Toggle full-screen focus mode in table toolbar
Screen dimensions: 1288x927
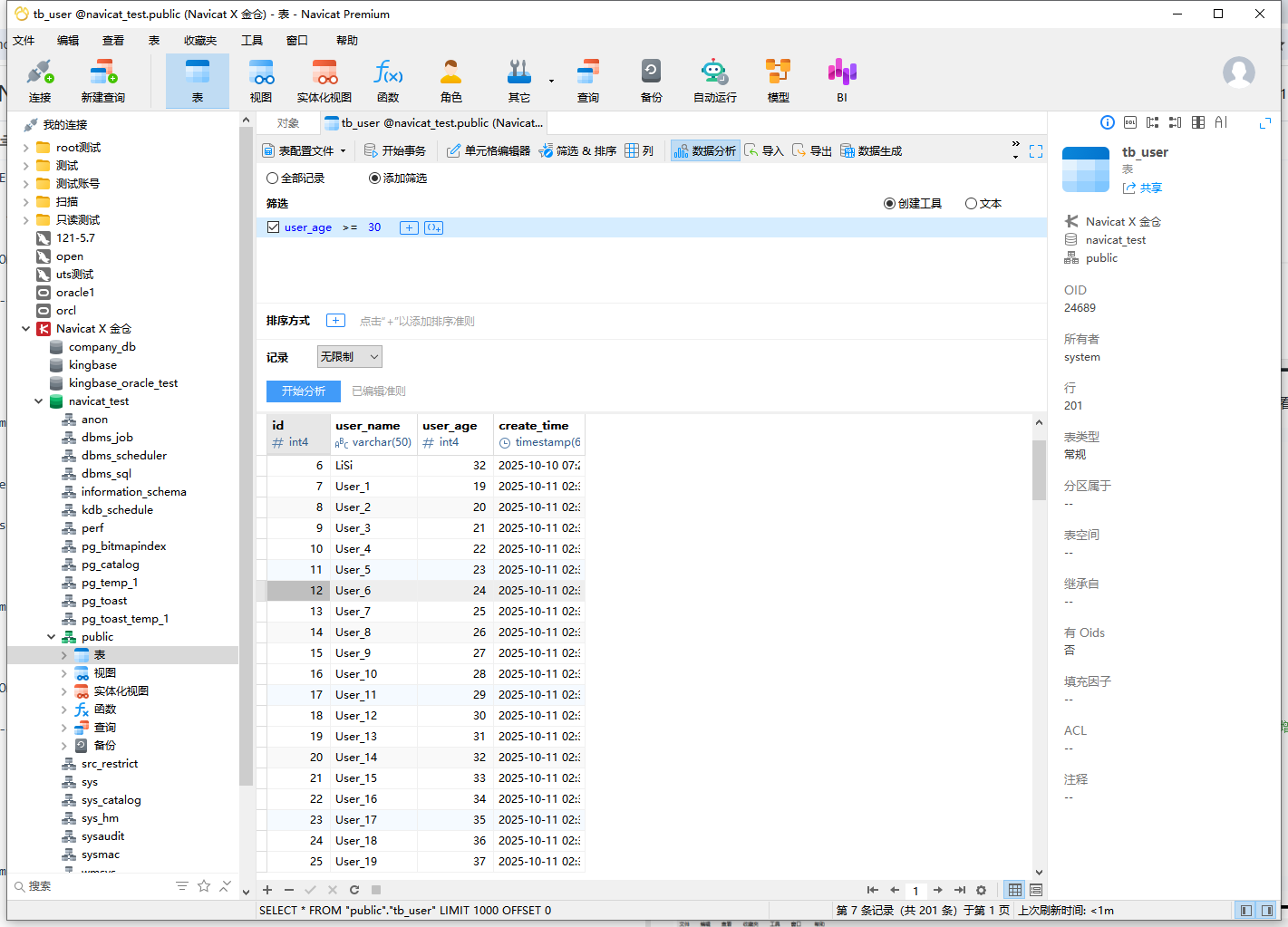tap(1036, 151)
